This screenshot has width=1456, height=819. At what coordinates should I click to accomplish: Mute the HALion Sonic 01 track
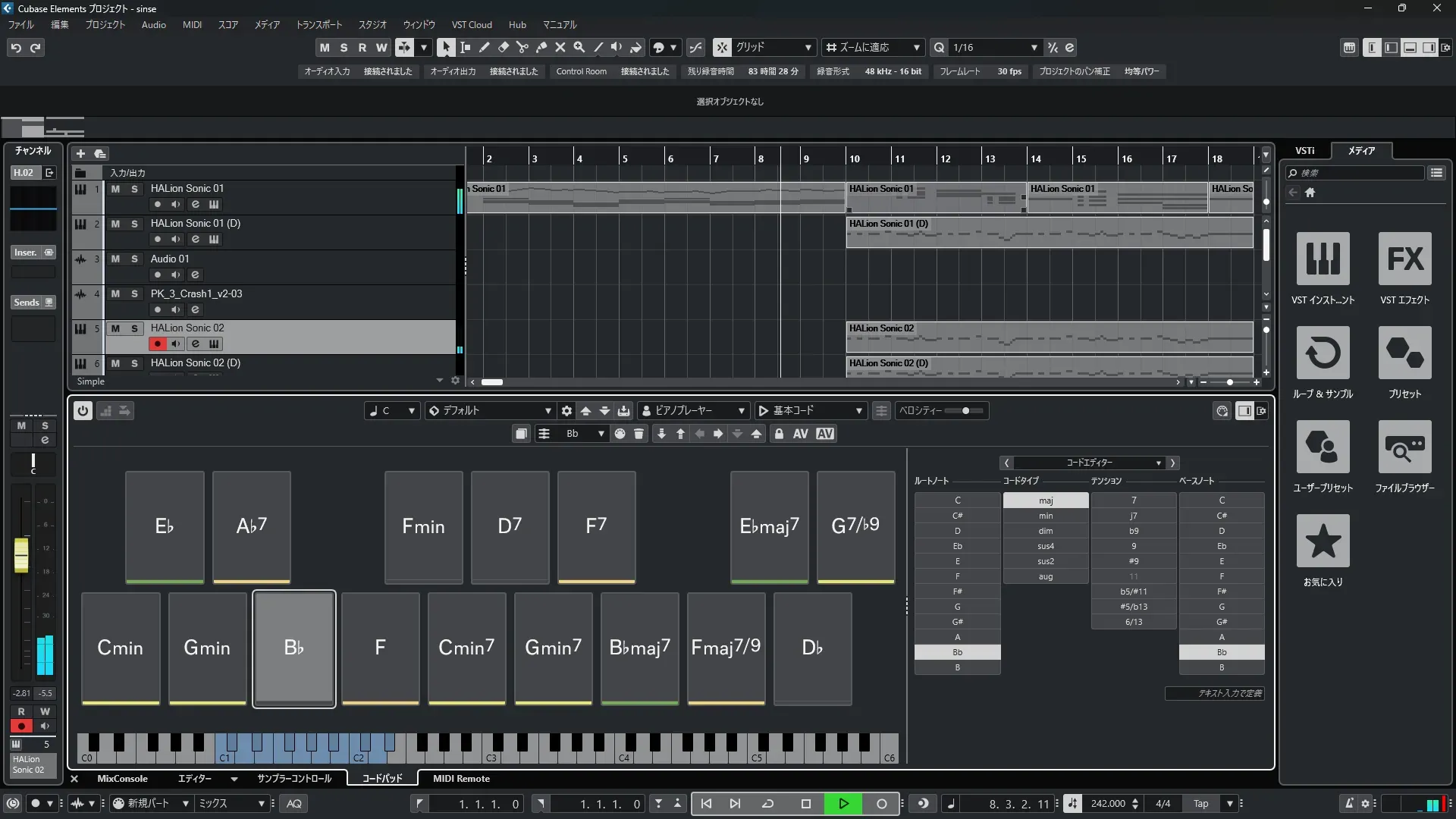(115, 189)
